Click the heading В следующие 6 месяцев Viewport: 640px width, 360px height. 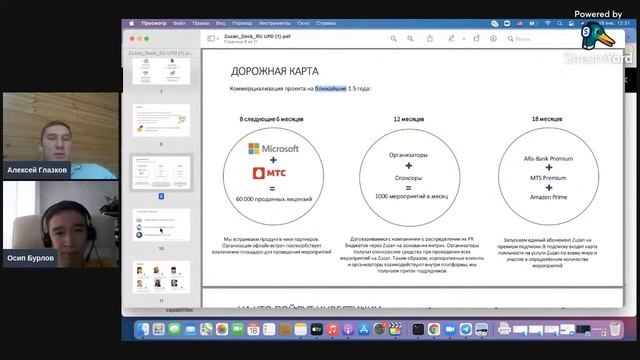(271, 119)
